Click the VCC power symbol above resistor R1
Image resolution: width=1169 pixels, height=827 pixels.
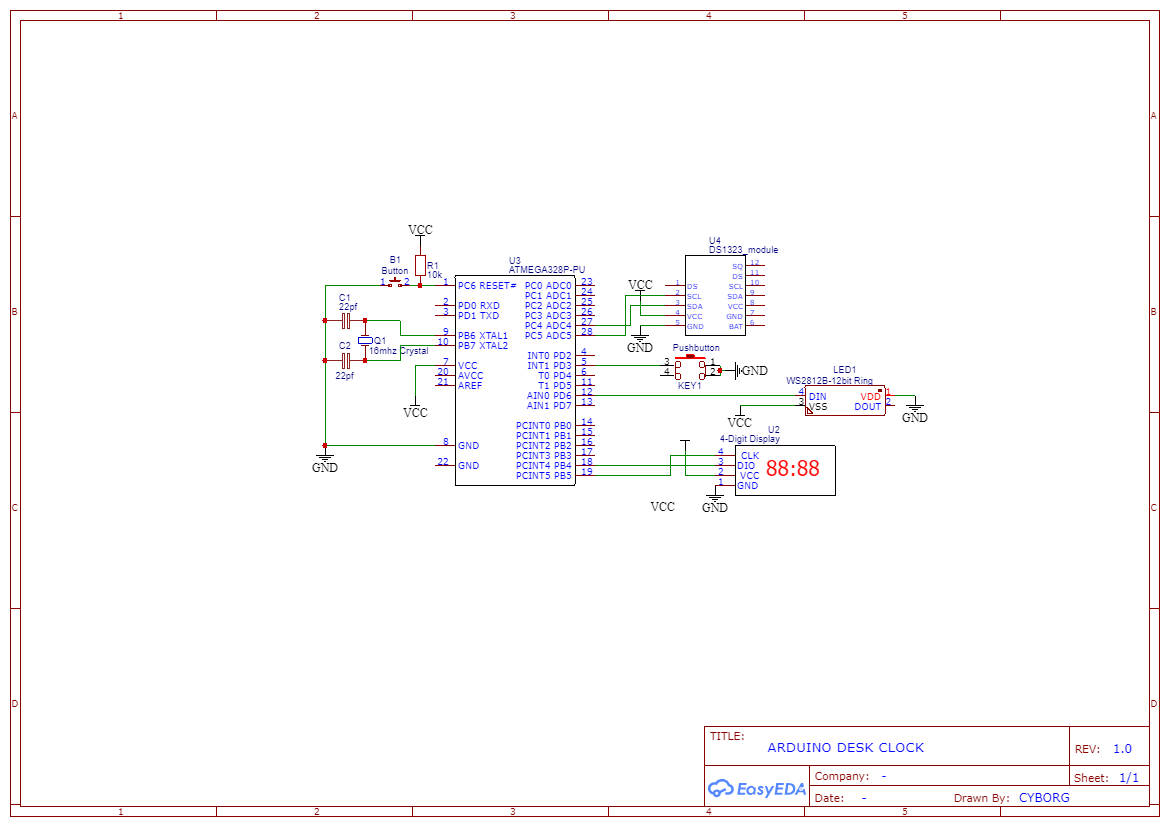419,231
